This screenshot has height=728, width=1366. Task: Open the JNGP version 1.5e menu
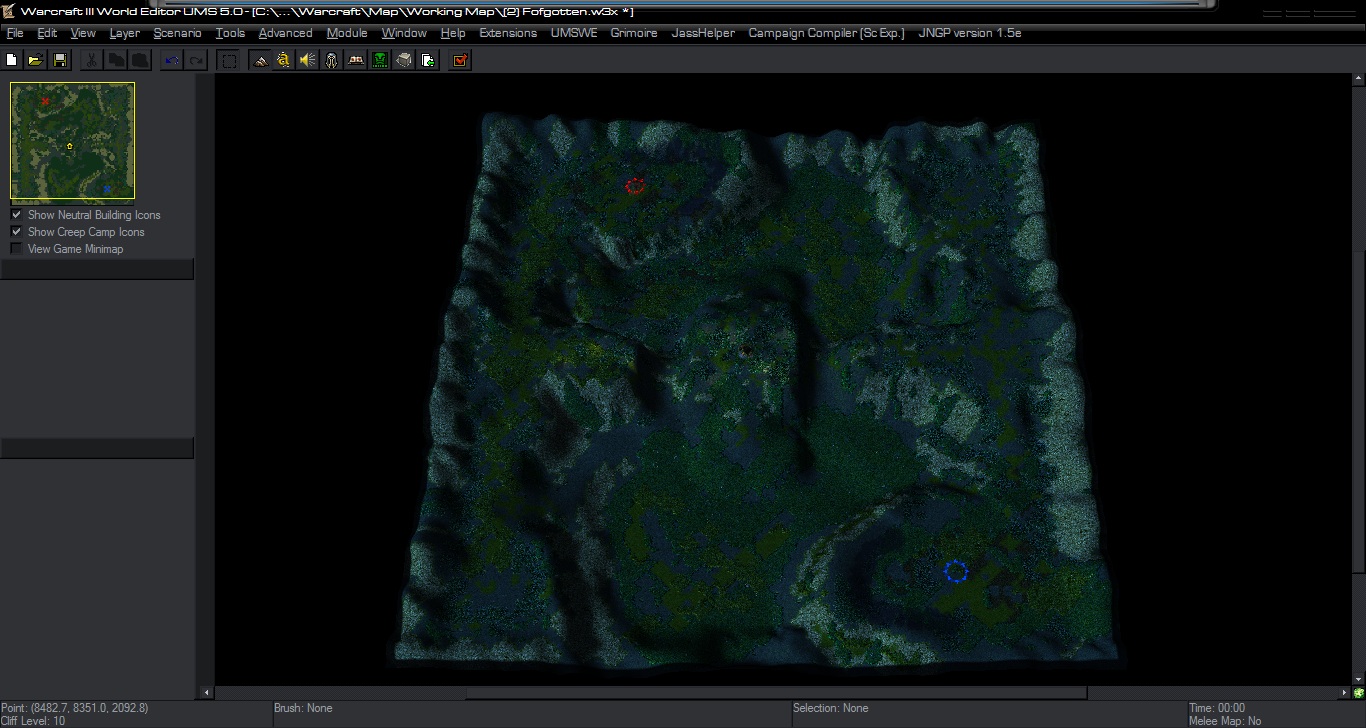coord(969,33)
